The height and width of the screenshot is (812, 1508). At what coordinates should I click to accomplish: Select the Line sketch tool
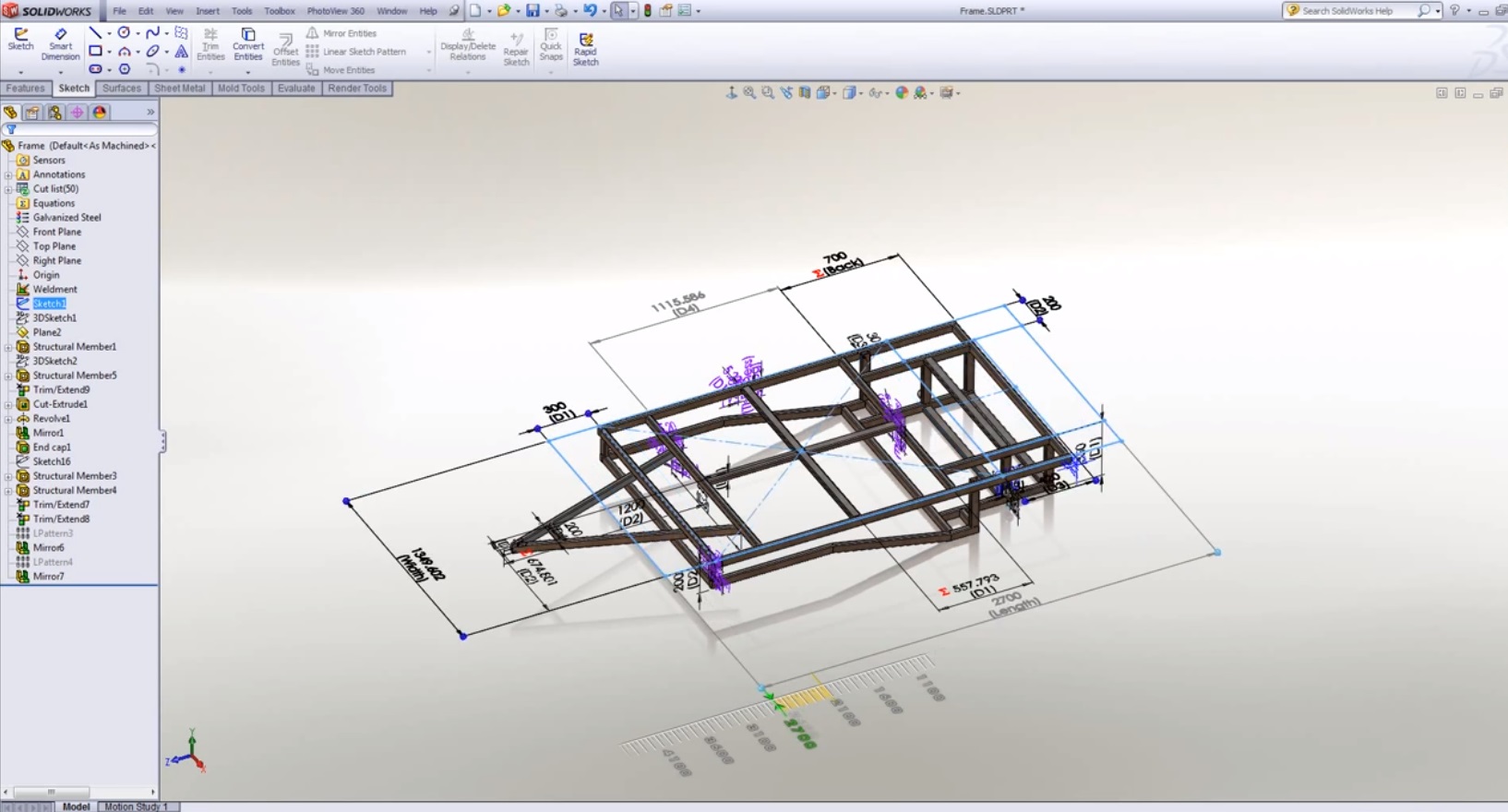[95, 33]
